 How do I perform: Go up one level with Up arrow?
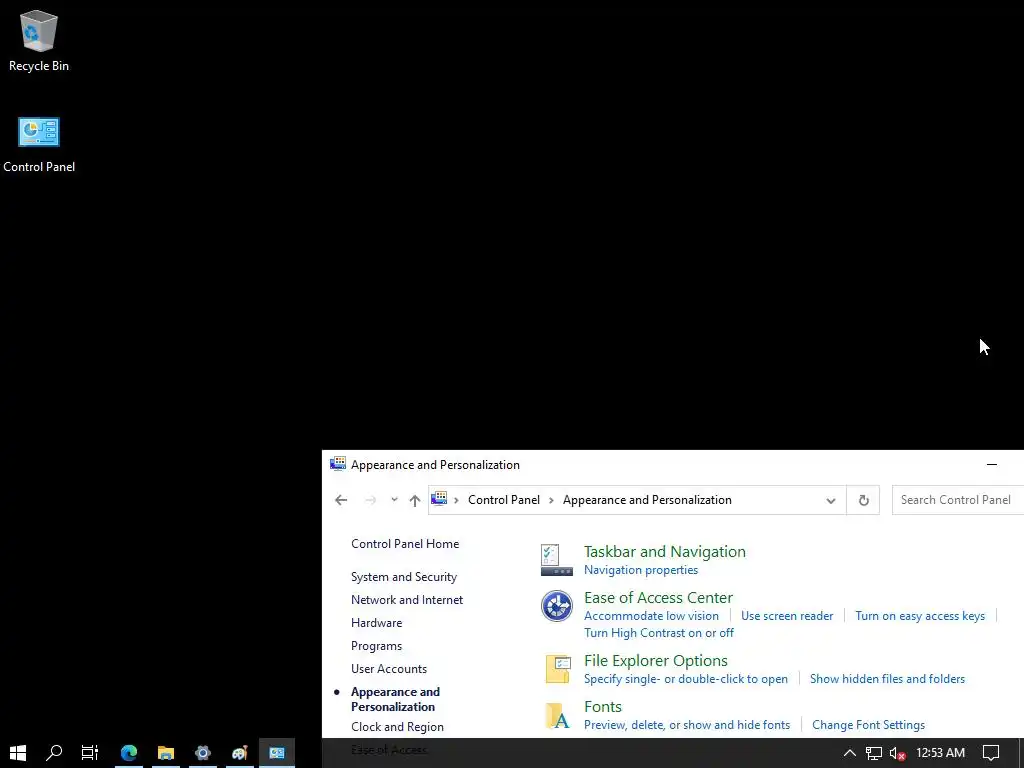click(415, 500)
